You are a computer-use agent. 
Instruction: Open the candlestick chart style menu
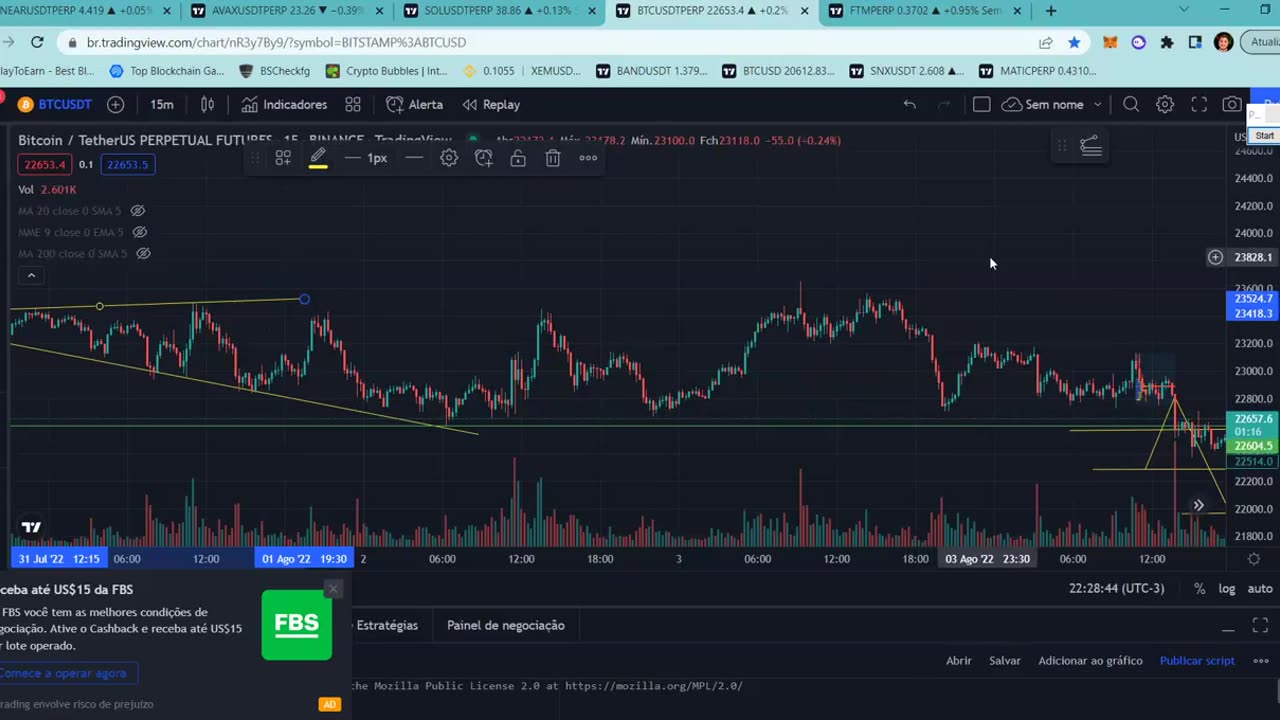pyautogui.click(x=208, y=104)
